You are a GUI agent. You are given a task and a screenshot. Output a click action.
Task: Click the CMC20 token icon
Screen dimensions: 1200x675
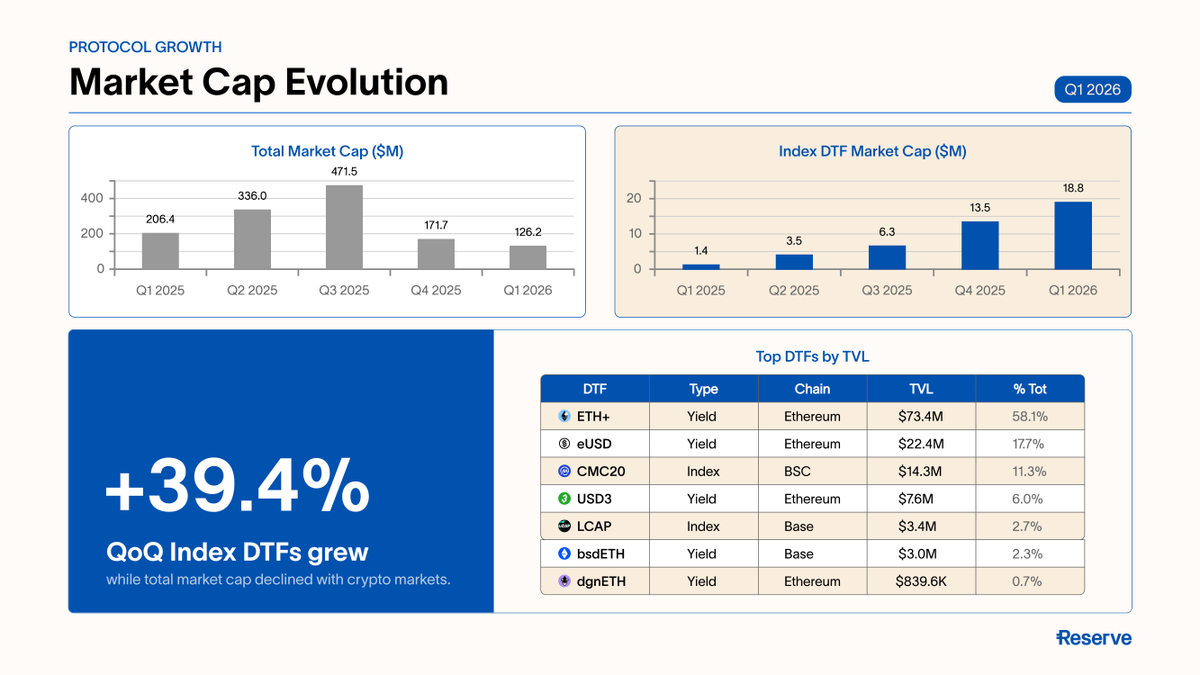[564, 471]
